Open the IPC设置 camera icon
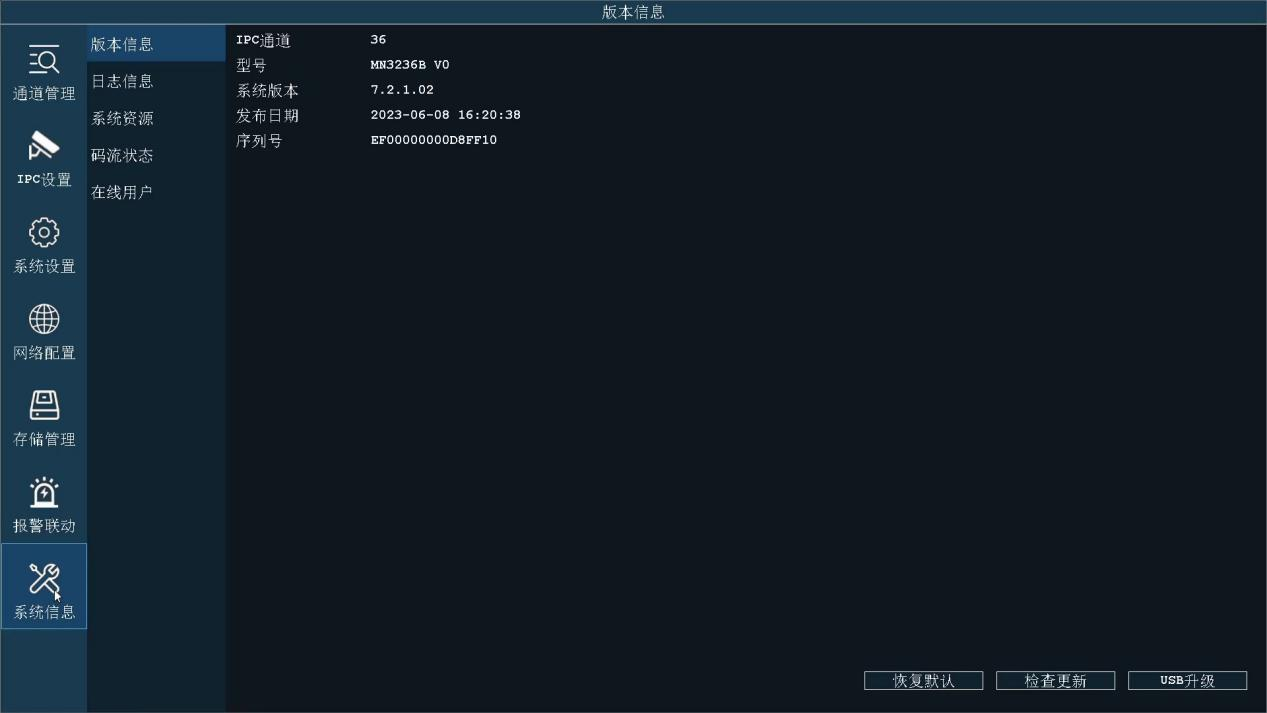This screenshot has height=713, width=1267. [44, 147]
